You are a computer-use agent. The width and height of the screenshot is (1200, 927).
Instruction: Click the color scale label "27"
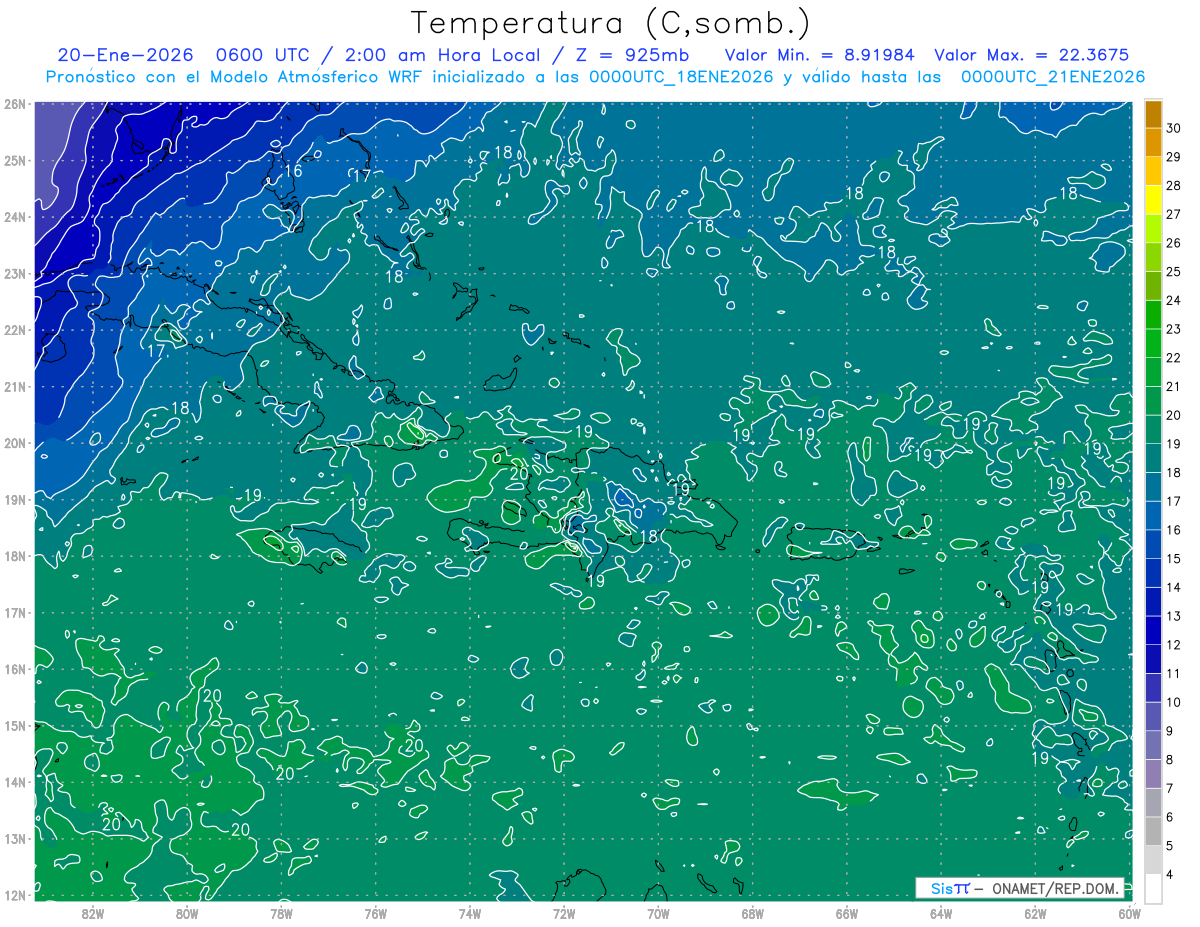(1174, 214)
